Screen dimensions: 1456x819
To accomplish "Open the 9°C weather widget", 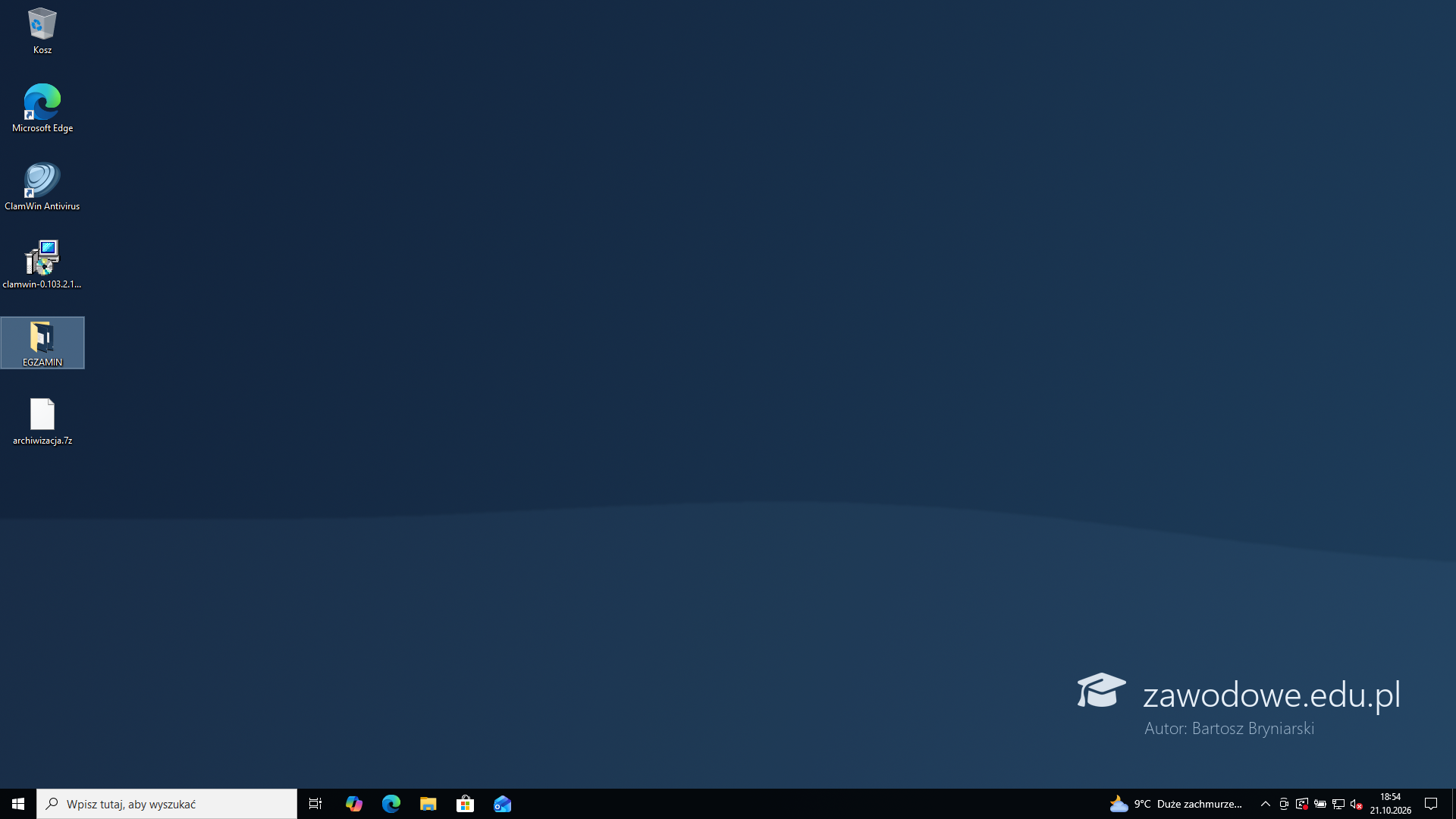I will [x=1176, y=804].
